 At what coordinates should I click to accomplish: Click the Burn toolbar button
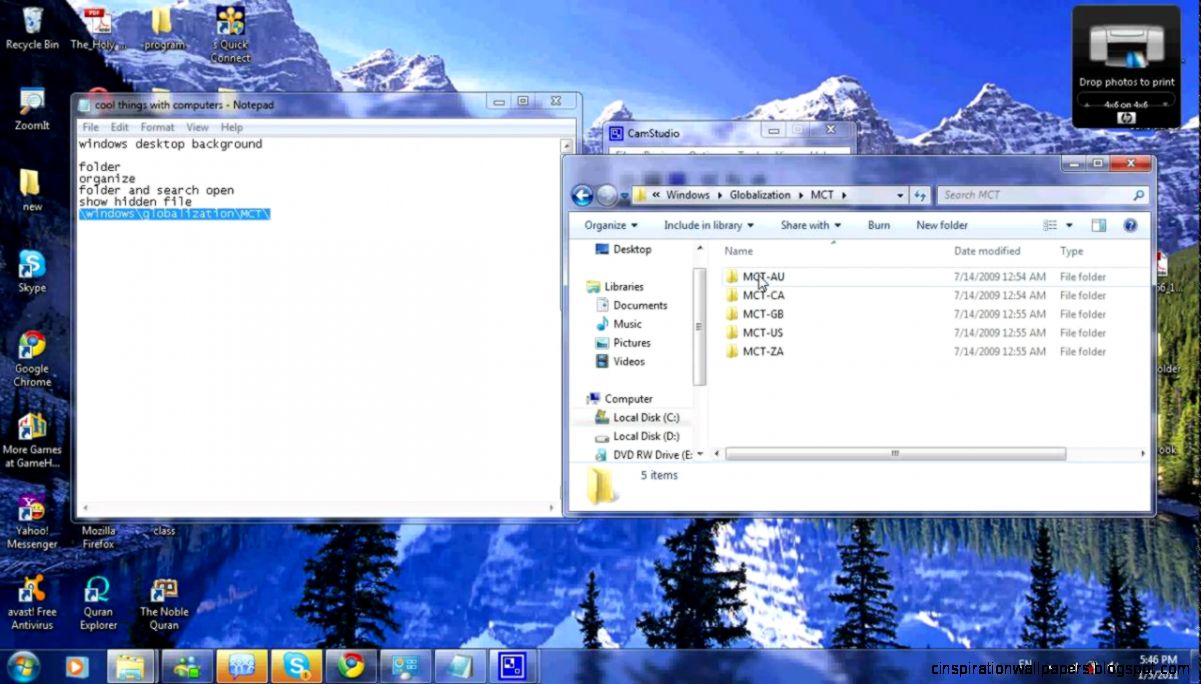click(878, 224)
